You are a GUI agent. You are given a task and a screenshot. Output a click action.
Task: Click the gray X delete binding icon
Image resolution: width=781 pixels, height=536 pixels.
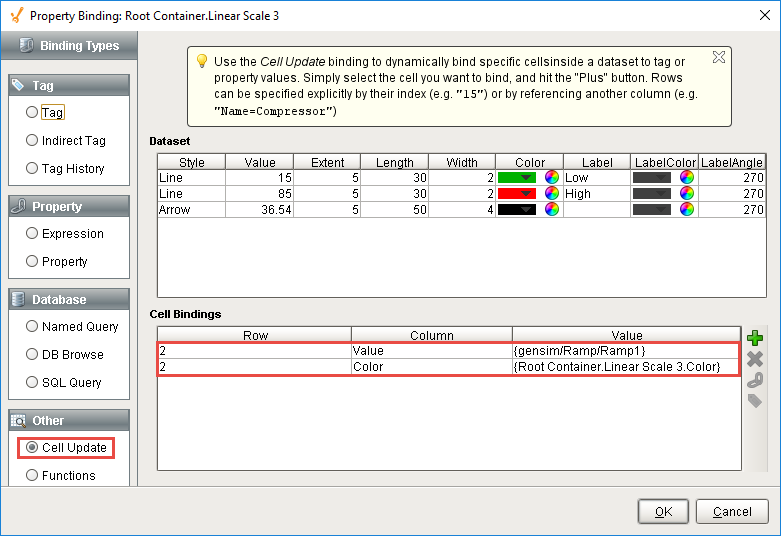pos(755,359)
